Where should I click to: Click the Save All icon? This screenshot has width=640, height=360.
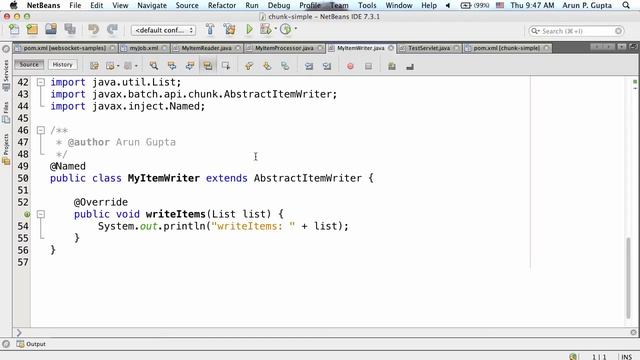click(x=70, y=29)
